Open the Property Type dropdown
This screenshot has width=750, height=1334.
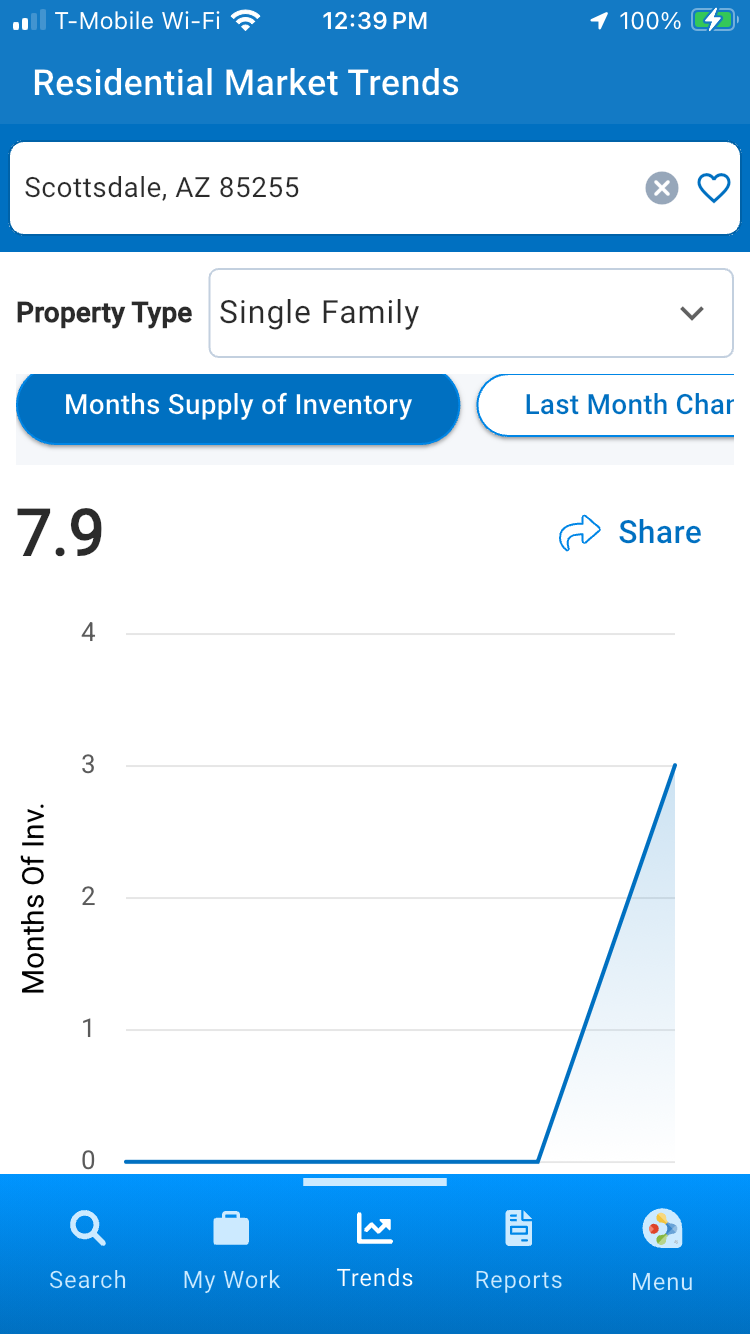tap(470, 313)
